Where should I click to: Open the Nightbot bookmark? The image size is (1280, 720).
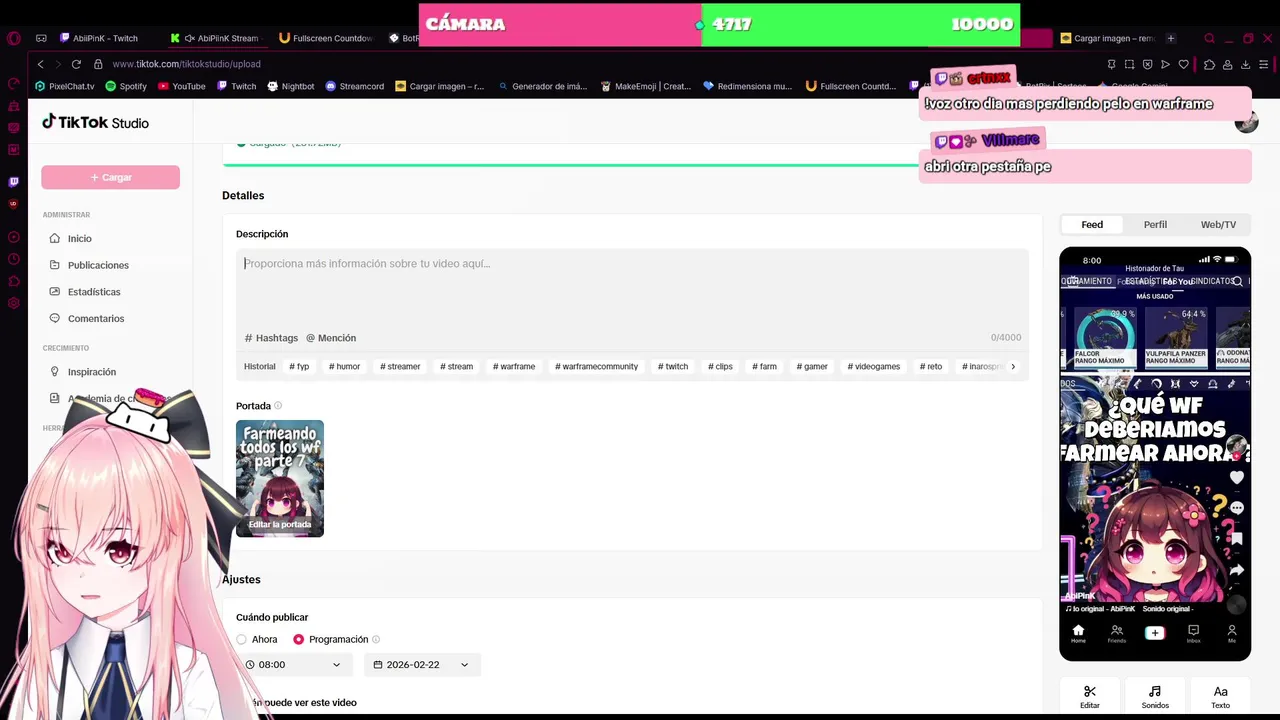coord(290,86)
